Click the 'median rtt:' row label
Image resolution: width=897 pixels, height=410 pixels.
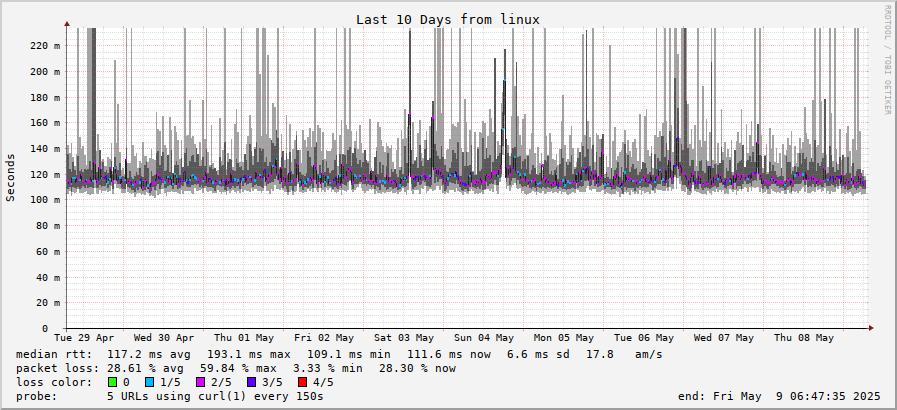click(54, 355)
